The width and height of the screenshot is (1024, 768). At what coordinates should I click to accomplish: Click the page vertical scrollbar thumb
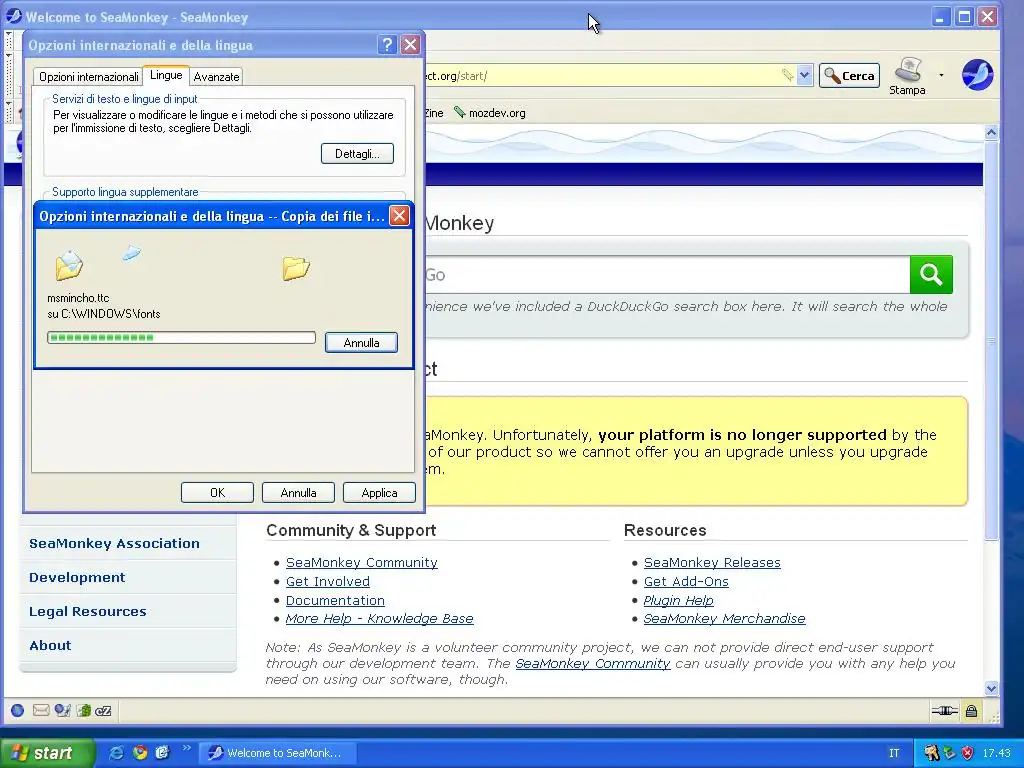991,340
